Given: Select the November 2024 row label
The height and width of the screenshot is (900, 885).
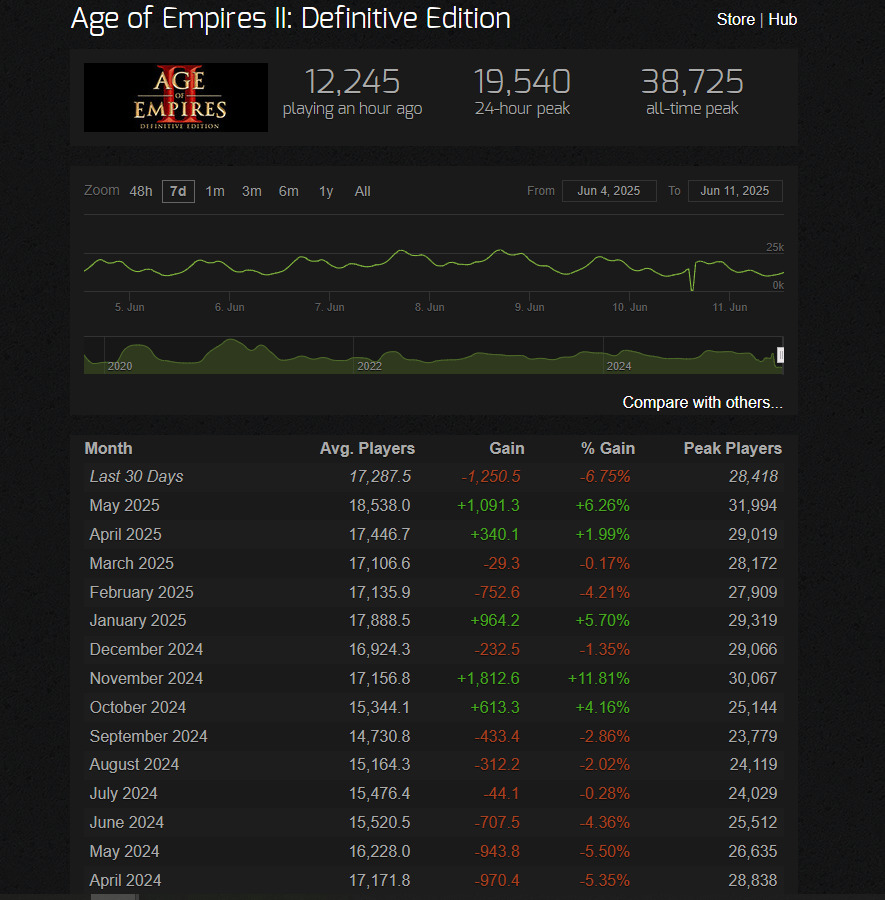Looking at the screenshot, I should pyautogui.click(x=146, y=678).
